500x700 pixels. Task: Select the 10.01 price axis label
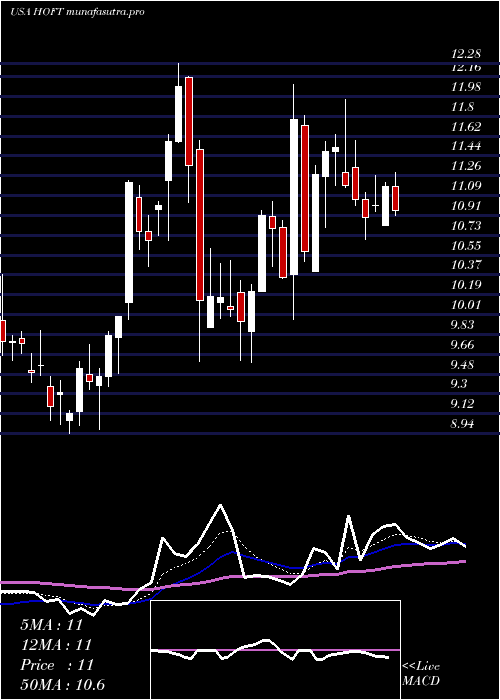coord(466,305)
